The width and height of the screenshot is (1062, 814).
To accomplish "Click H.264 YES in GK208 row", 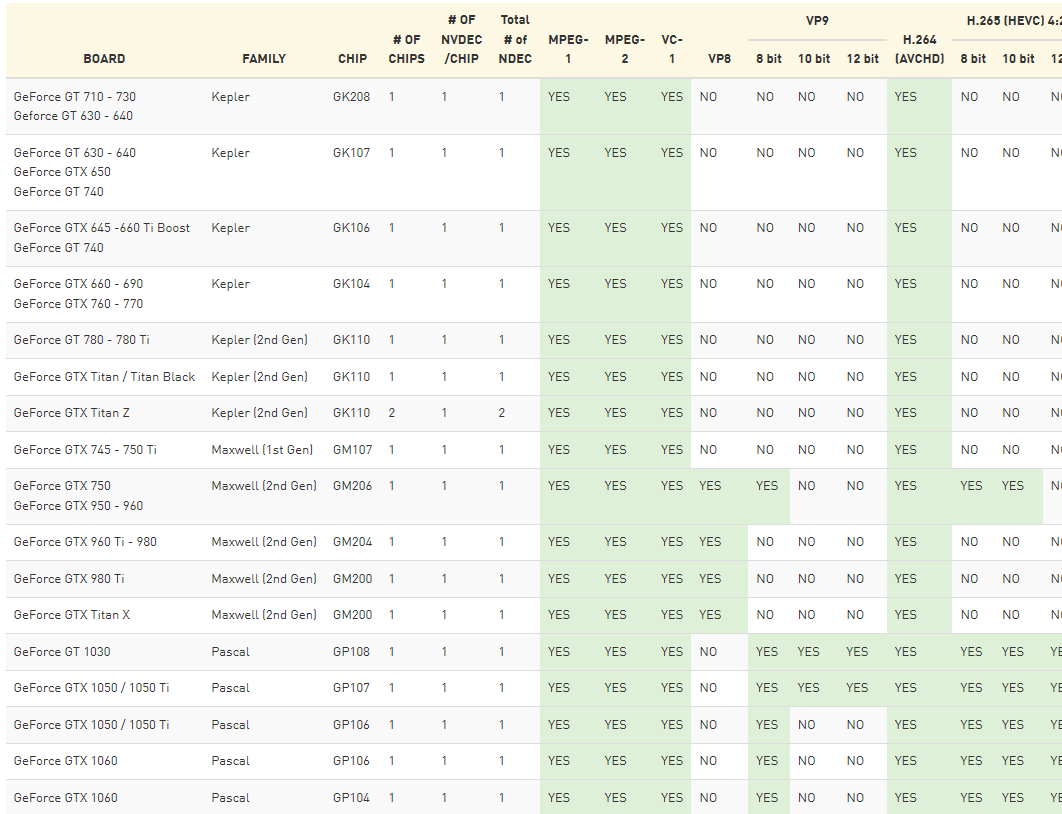I will (906, 97).
